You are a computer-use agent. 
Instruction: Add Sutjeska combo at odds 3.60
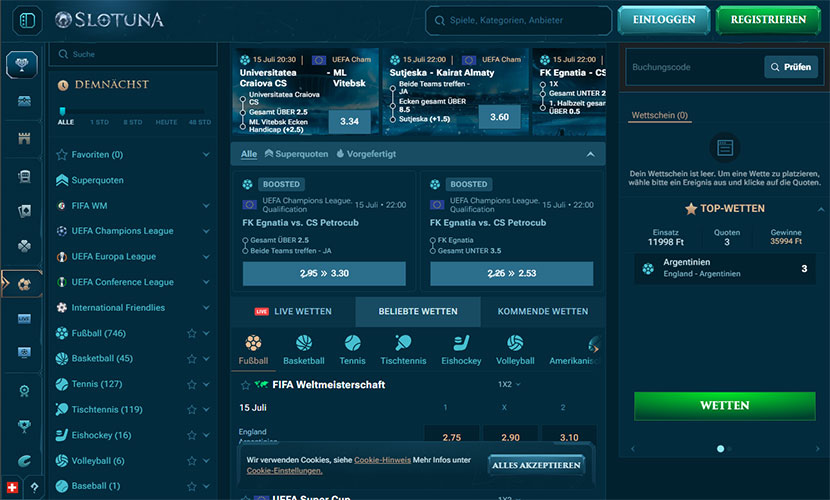tap(499, 117)
